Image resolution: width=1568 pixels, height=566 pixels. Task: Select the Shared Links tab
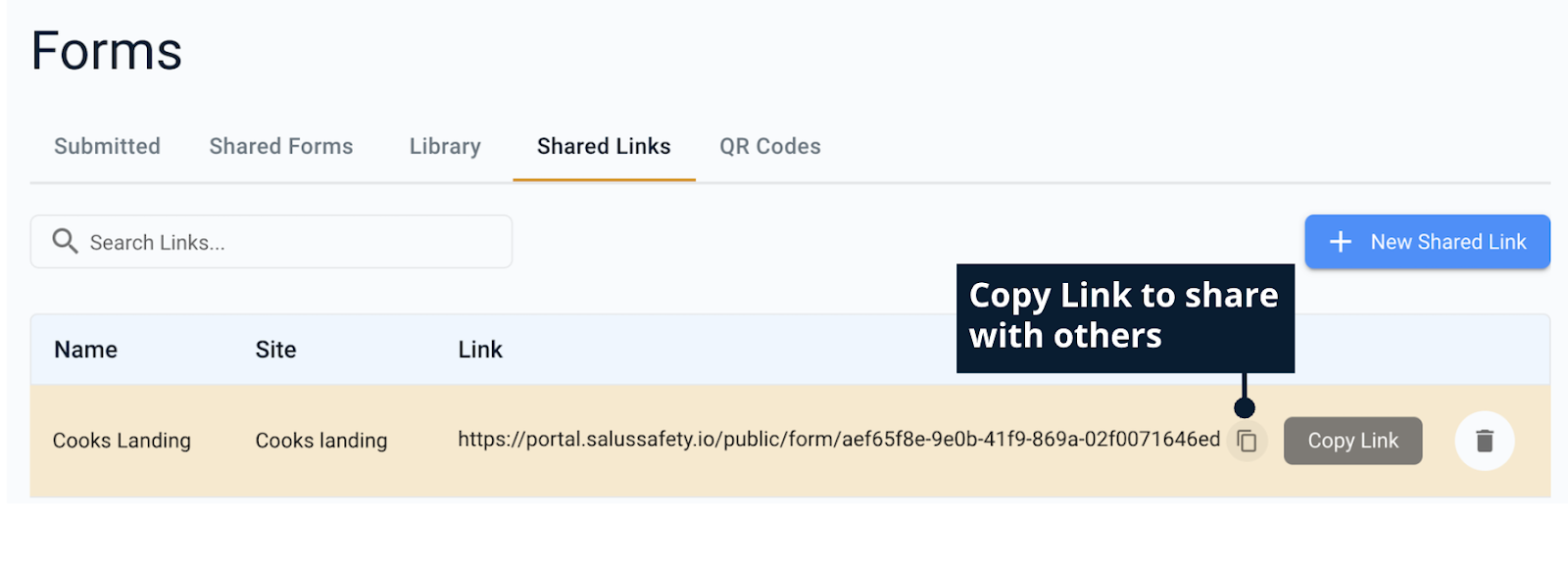click(604, 147)
